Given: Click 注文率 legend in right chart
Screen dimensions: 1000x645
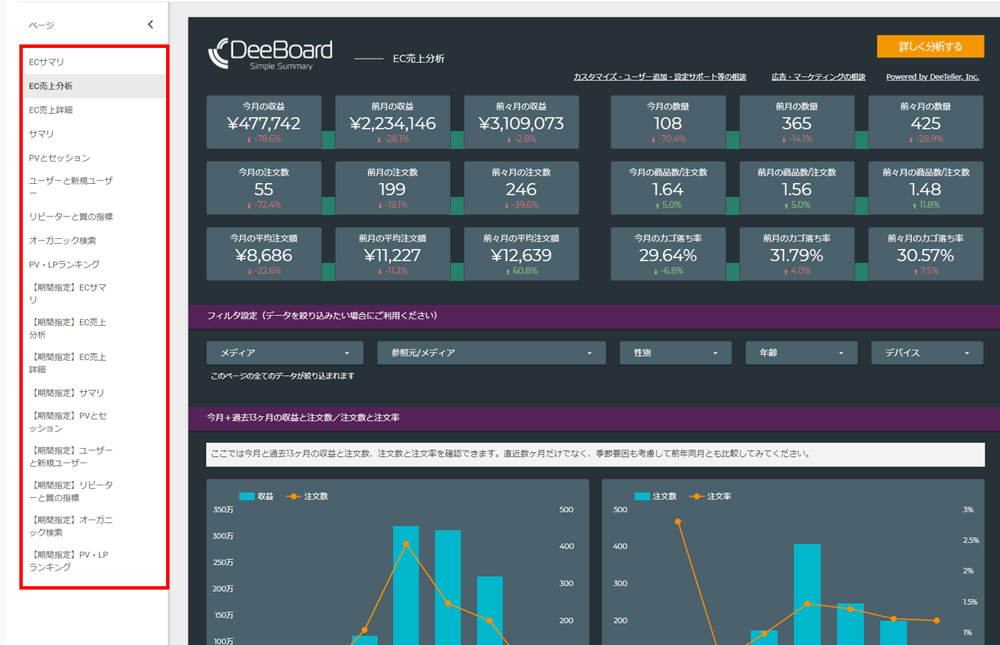Looking at the screenshot, I should 710,496.
